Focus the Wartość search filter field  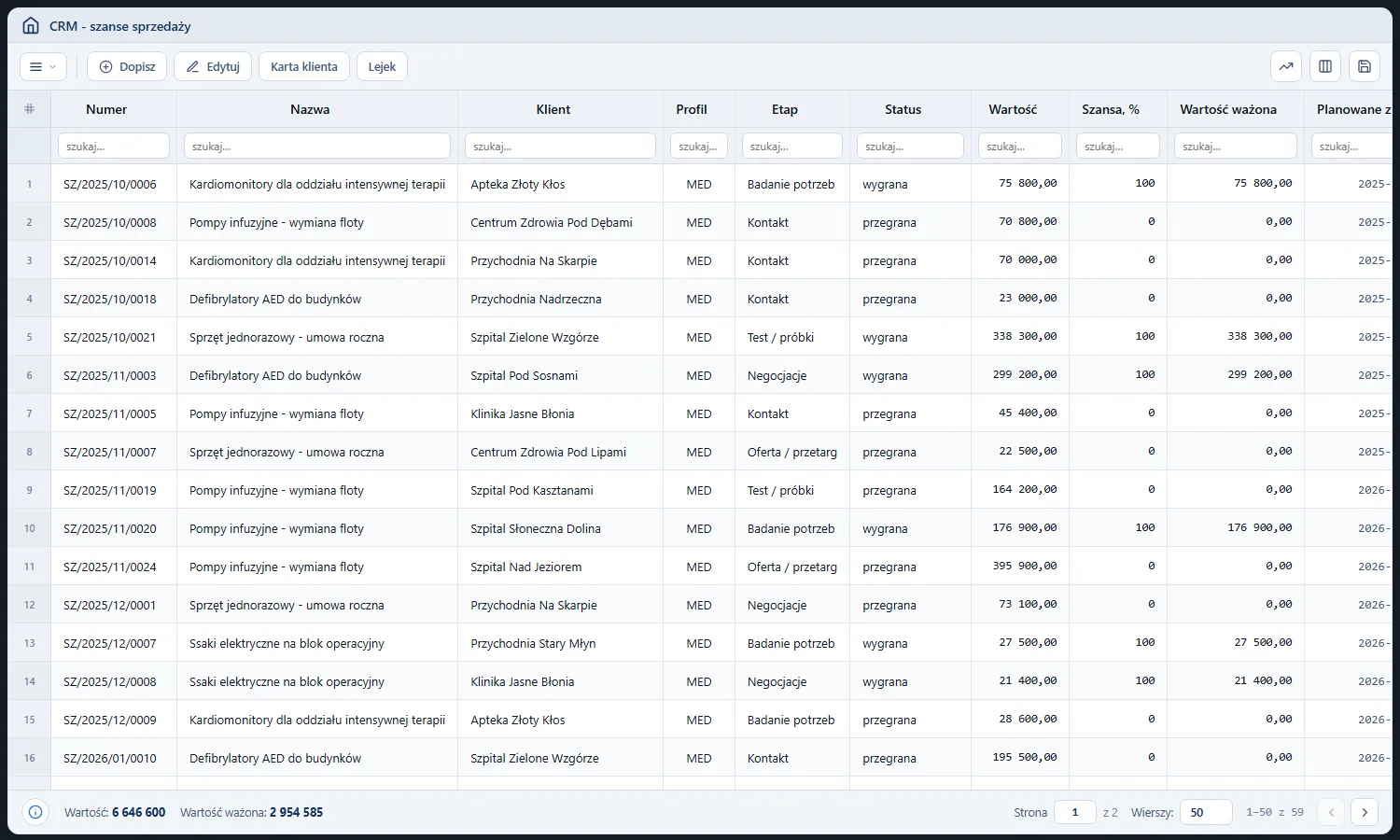tap(1020, 146)
